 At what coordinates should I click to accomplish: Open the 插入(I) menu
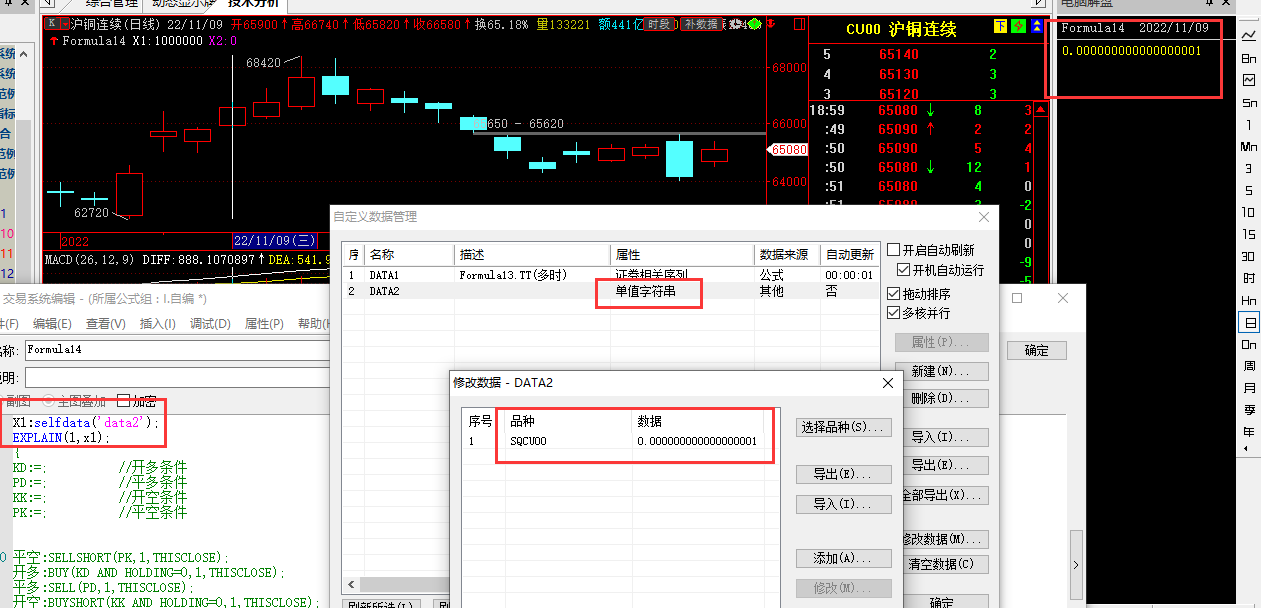coord(157,324)
